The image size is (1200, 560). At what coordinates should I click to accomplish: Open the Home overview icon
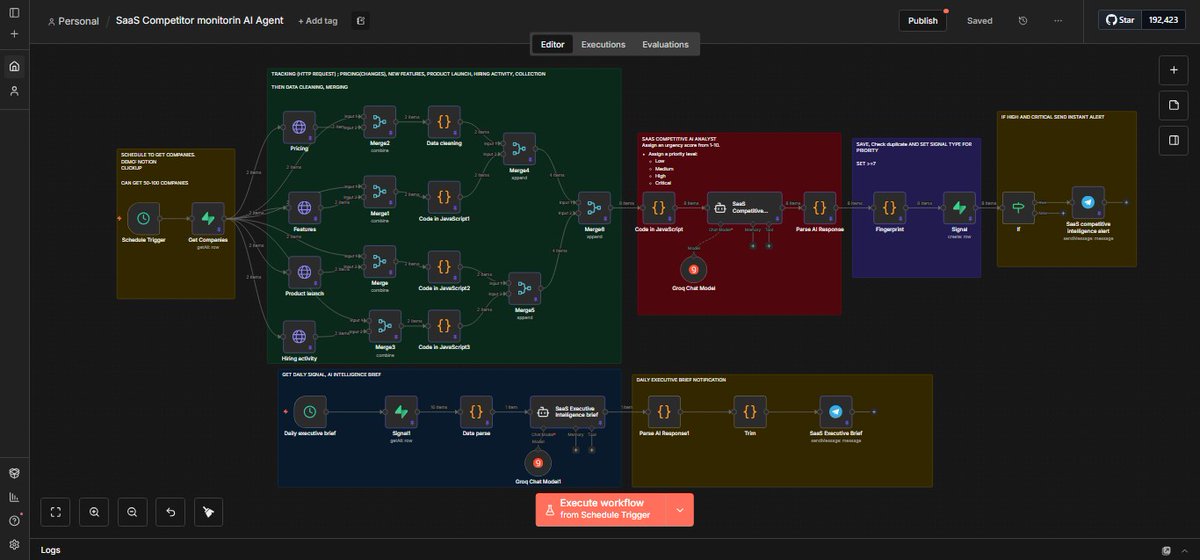(x=14, y=66)
